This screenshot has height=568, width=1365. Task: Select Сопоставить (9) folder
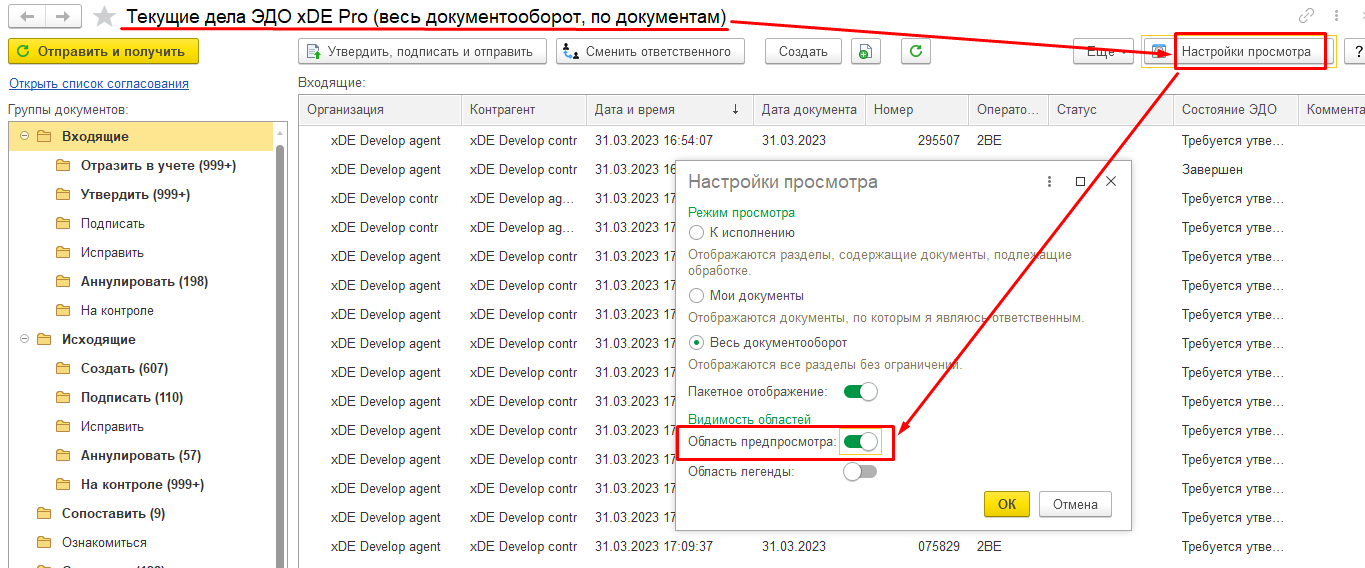point(113,513)
